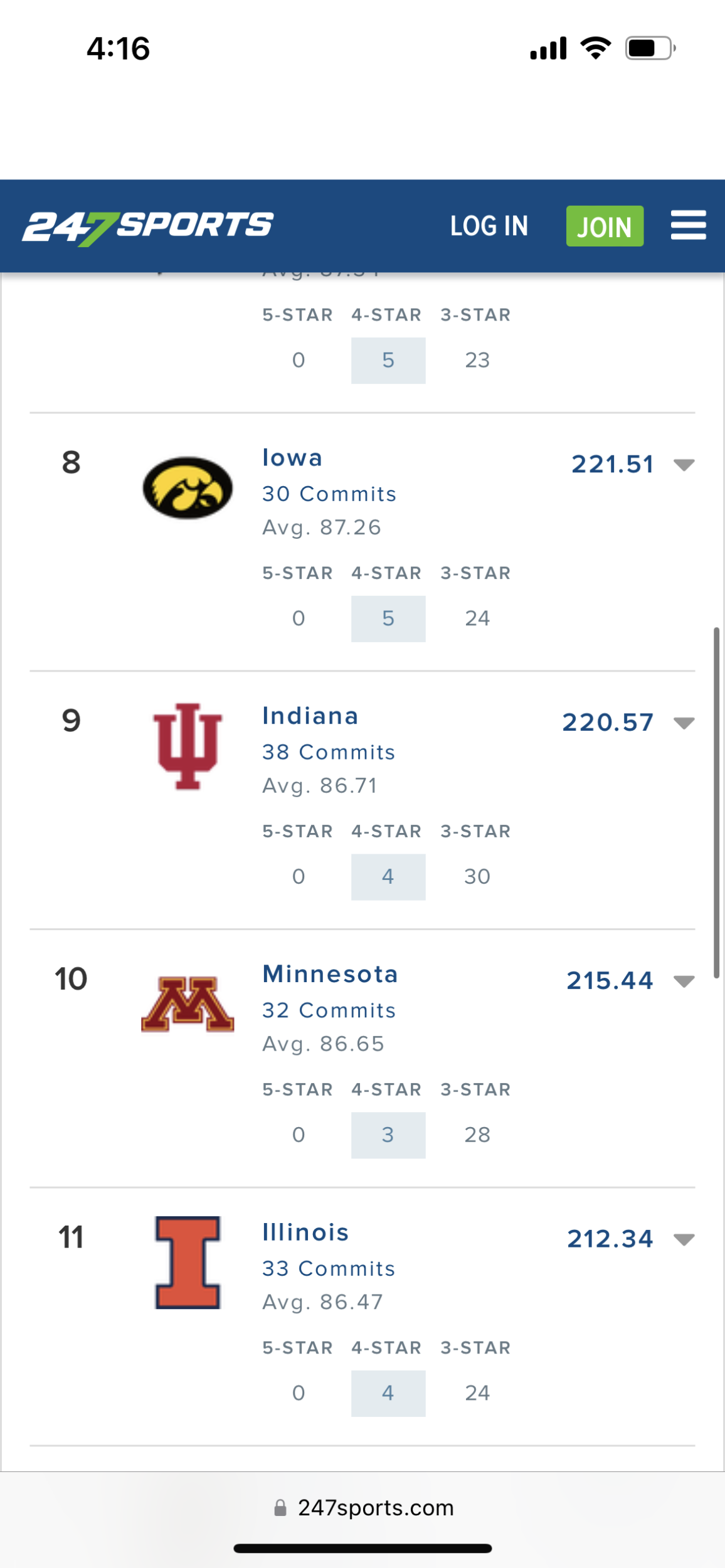Tap the 247Sports logo
Viewport: 725px width, 1568px height.
(x=148, y=227)
